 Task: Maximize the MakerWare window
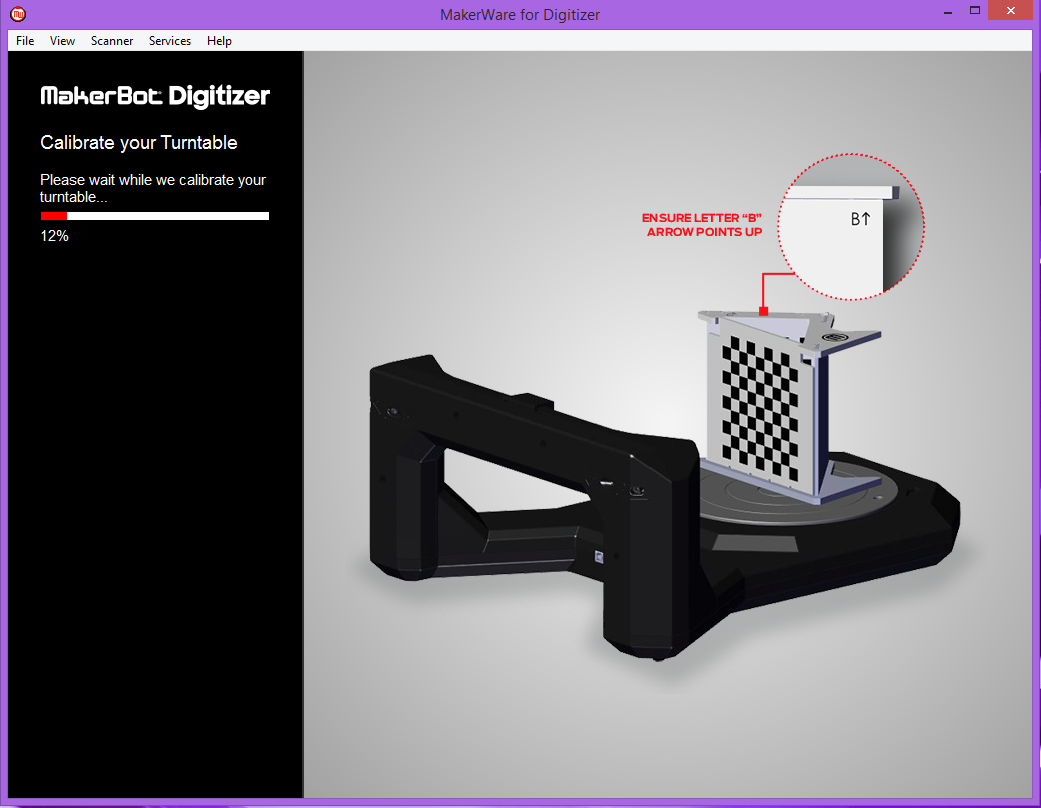tap(975, 11)
